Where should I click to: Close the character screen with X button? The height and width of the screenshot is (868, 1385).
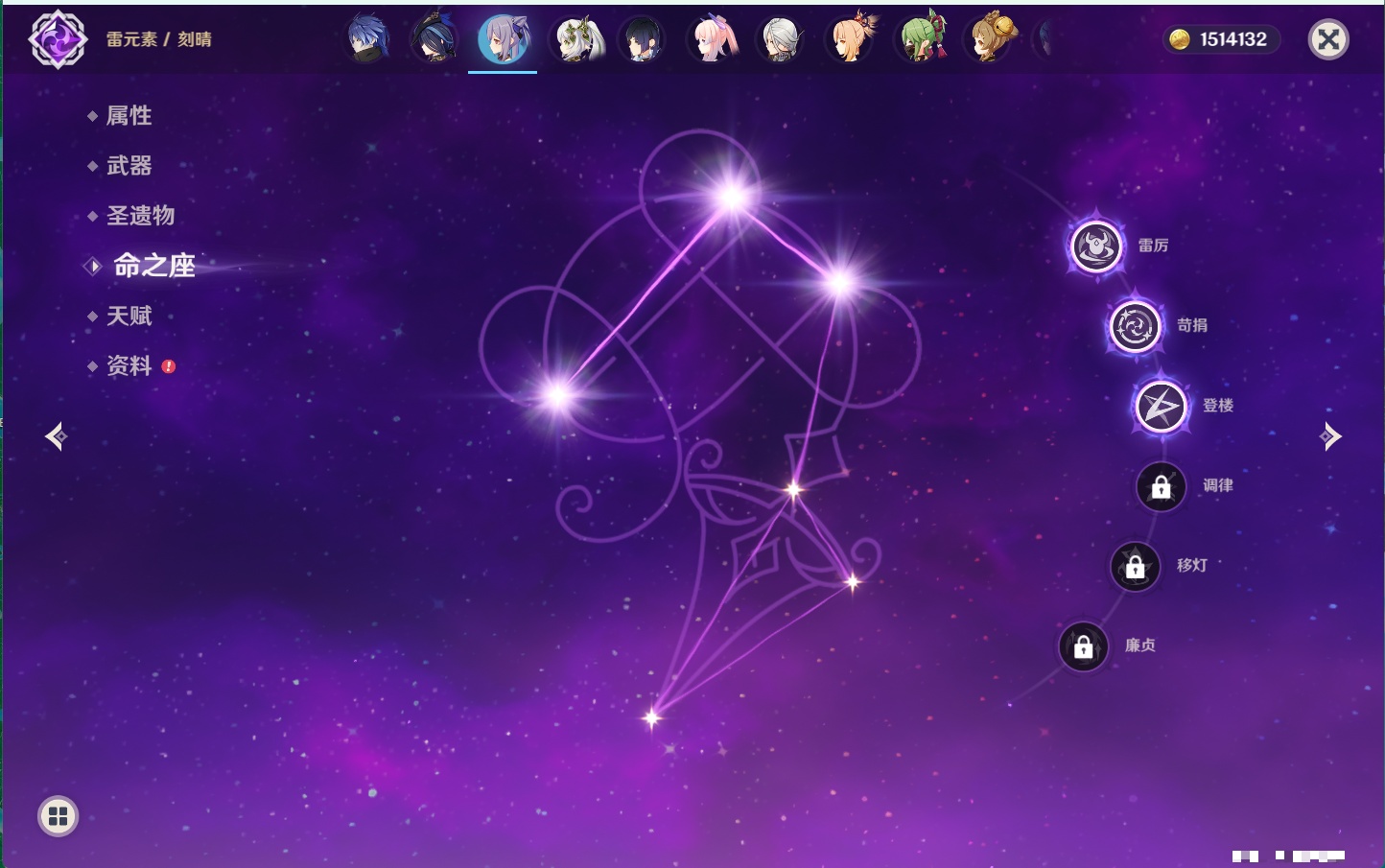tap(1328, 39)
